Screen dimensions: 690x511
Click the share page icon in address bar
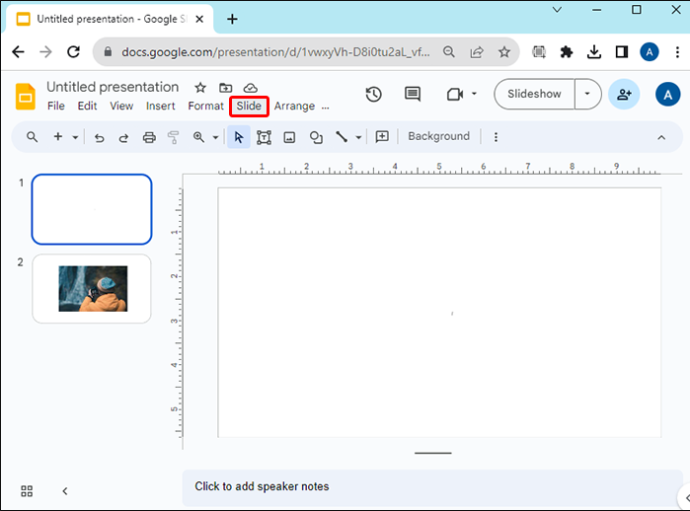point(477,52)
